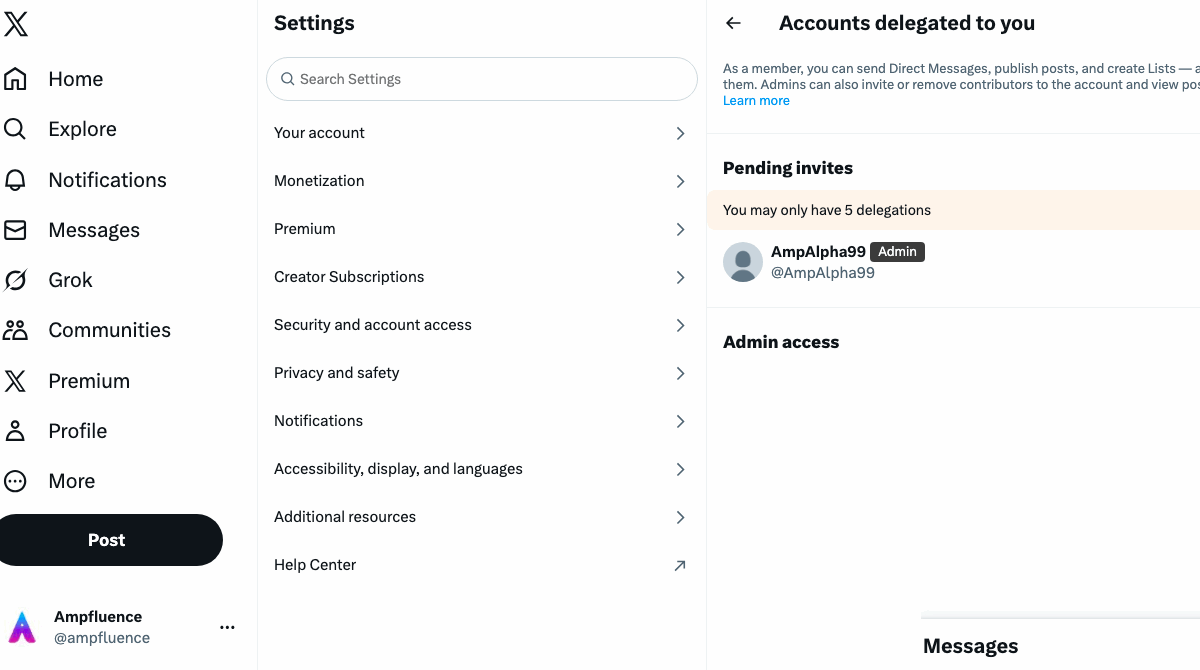Click the X logo at top left
Viewport: 1200px width, 670px height.
(16, 25)
